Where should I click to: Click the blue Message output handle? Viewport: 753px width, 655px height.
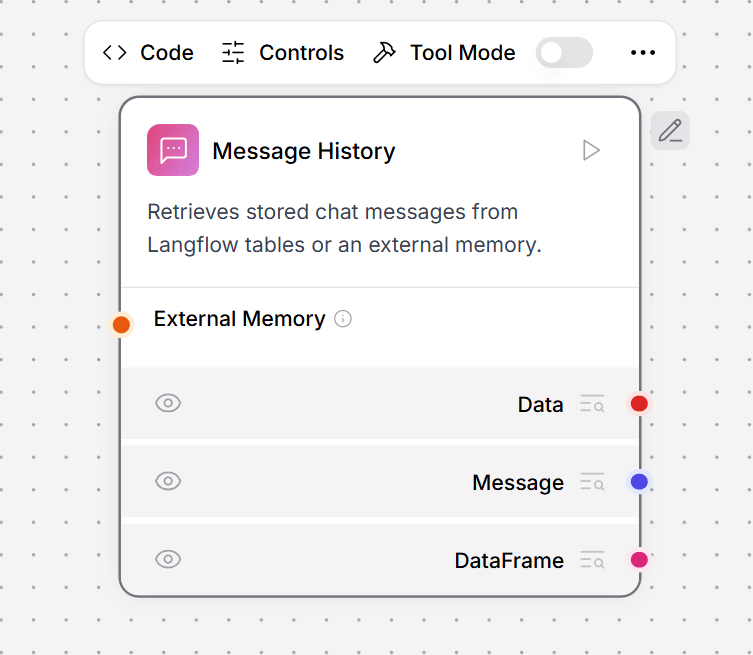(x=639, y=482)
